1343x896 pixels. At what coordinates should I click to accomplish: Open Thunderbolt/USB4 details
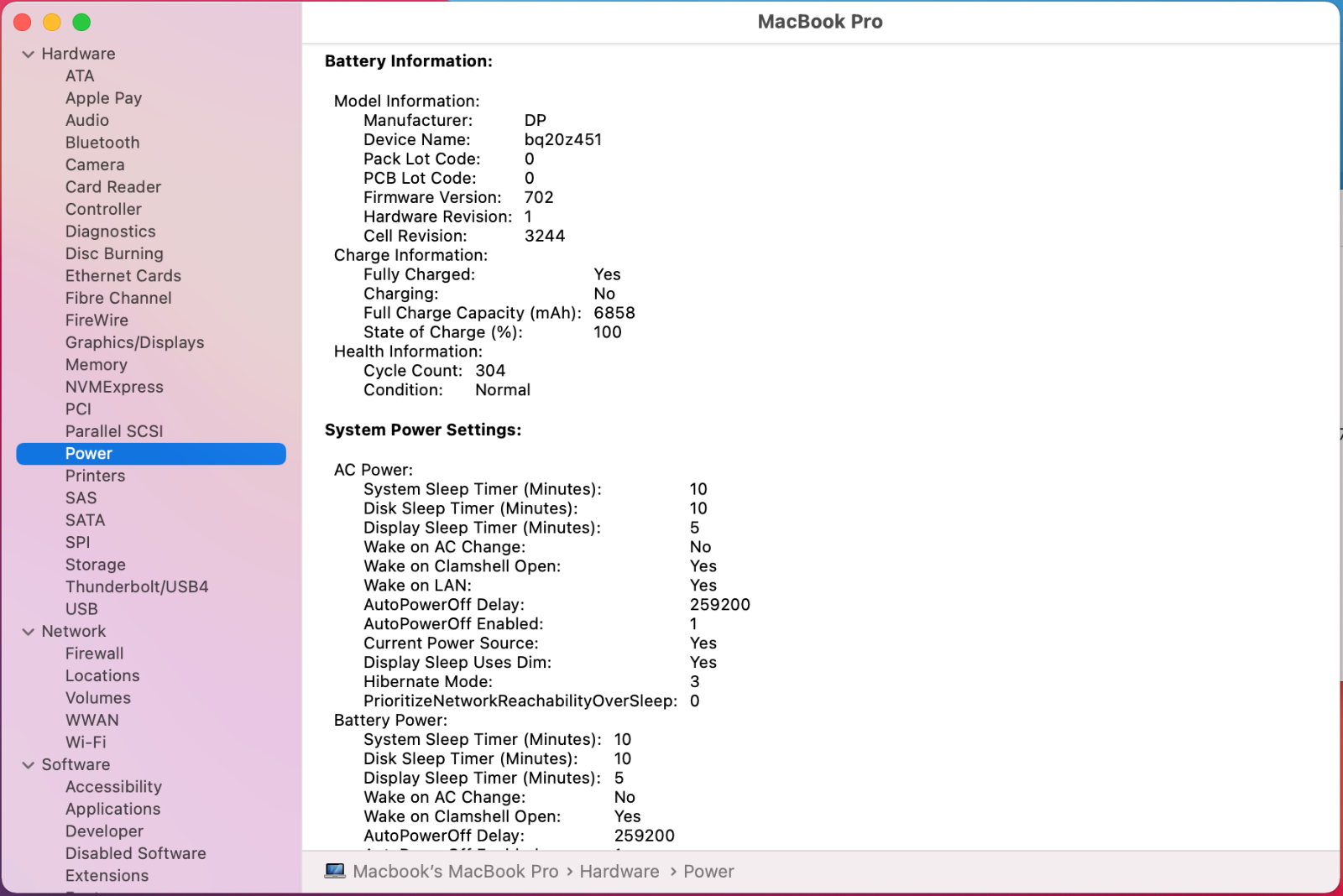pyautogui.click(x=137, y=586)
